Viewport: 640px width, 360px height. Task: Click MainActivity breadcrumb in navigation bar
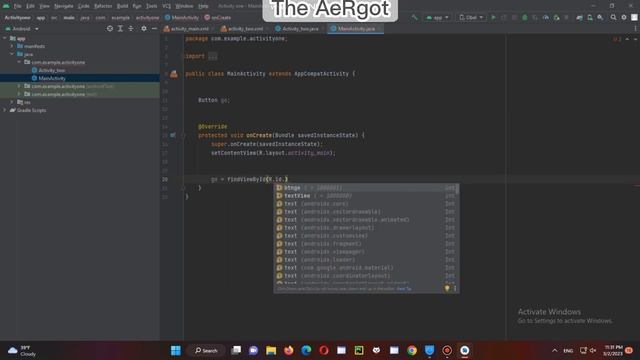tap(182, 18)
